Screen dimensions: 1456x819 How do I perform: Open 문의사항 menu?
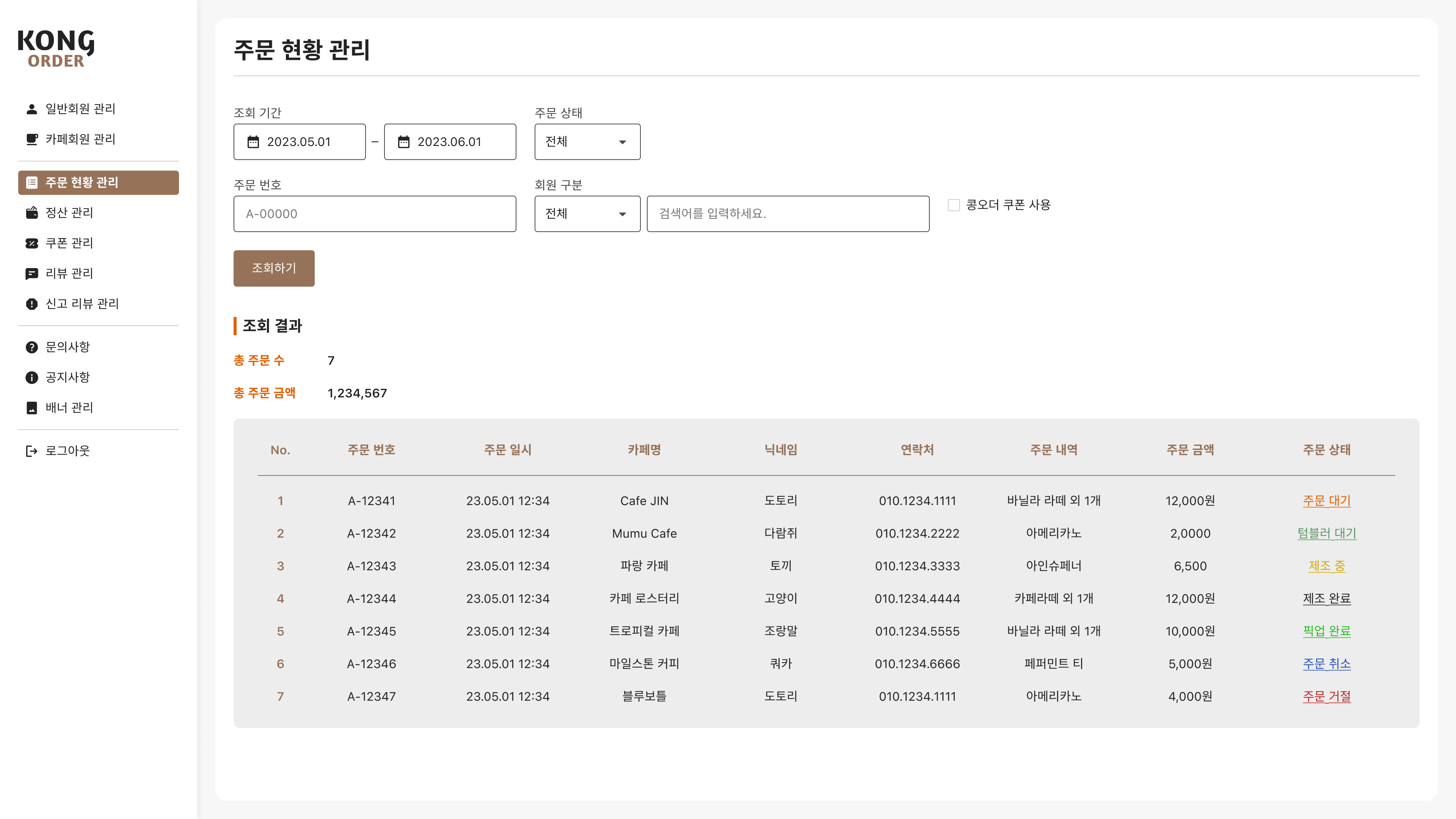[98, 347]
